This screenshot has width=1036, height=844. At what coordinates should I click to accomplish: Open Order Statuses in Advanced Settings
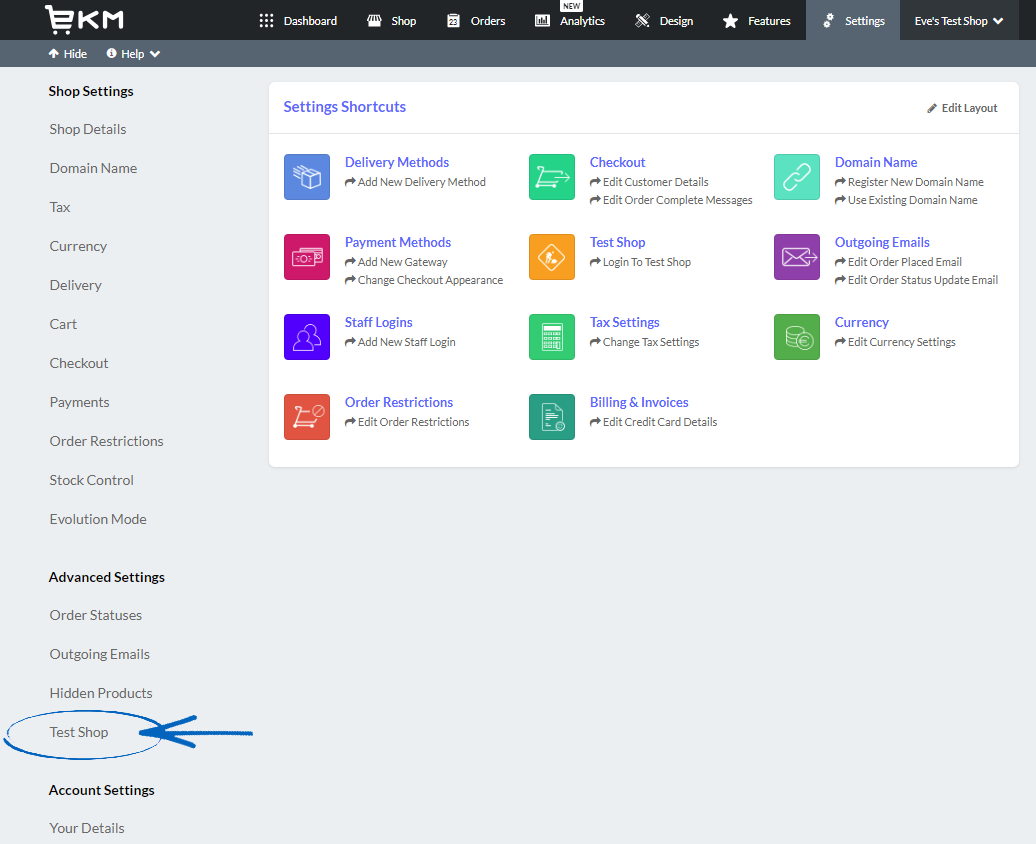click(96, 615)
